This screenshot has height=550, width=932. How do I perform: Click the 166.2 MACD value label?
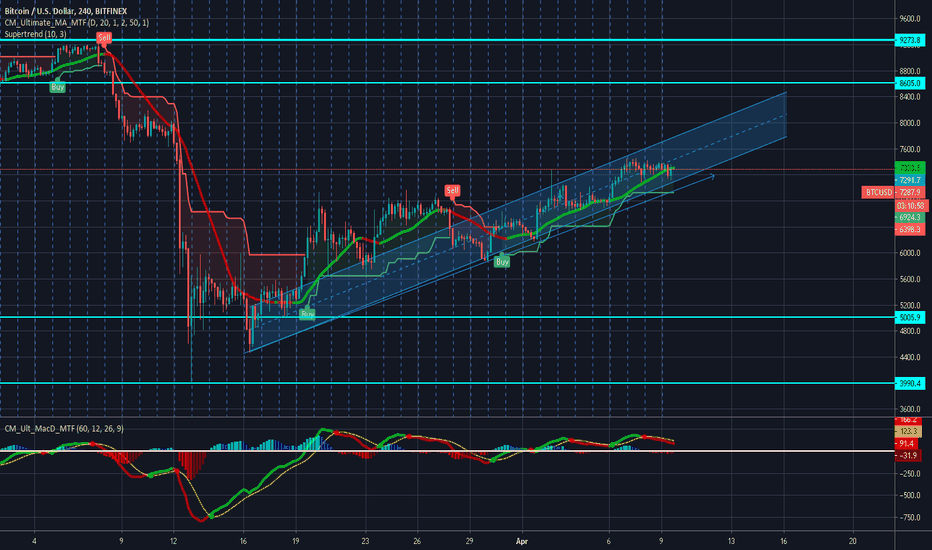tap(908, 420)
